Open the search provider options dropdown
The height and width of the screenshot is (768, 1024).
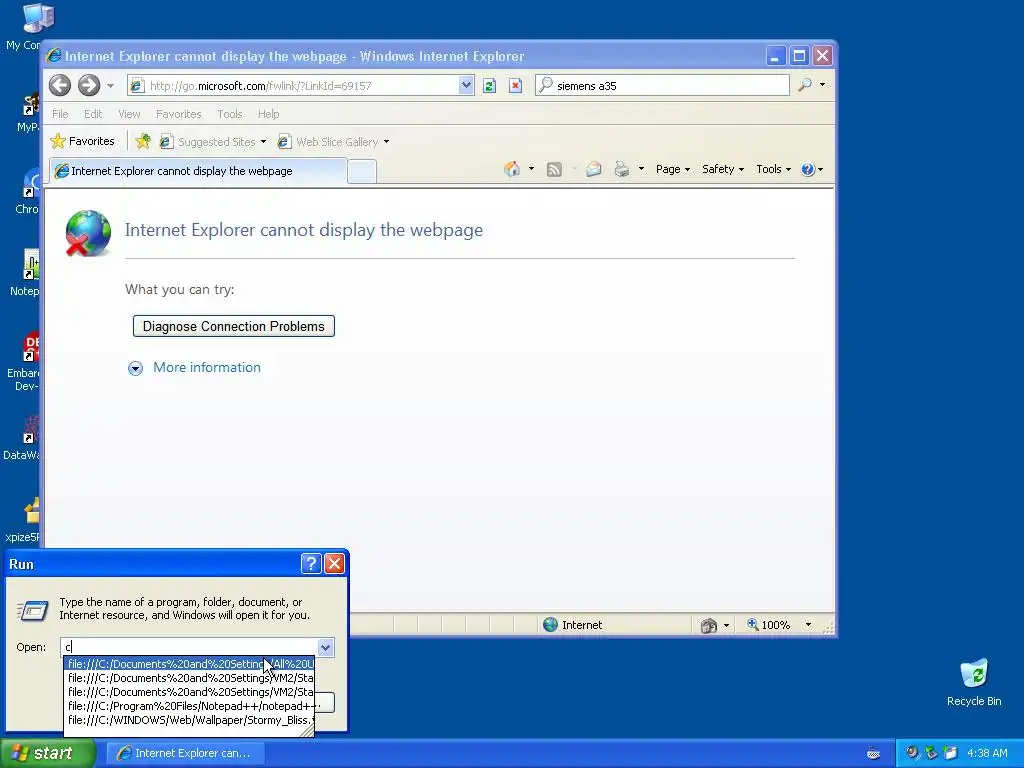[822, 85]
